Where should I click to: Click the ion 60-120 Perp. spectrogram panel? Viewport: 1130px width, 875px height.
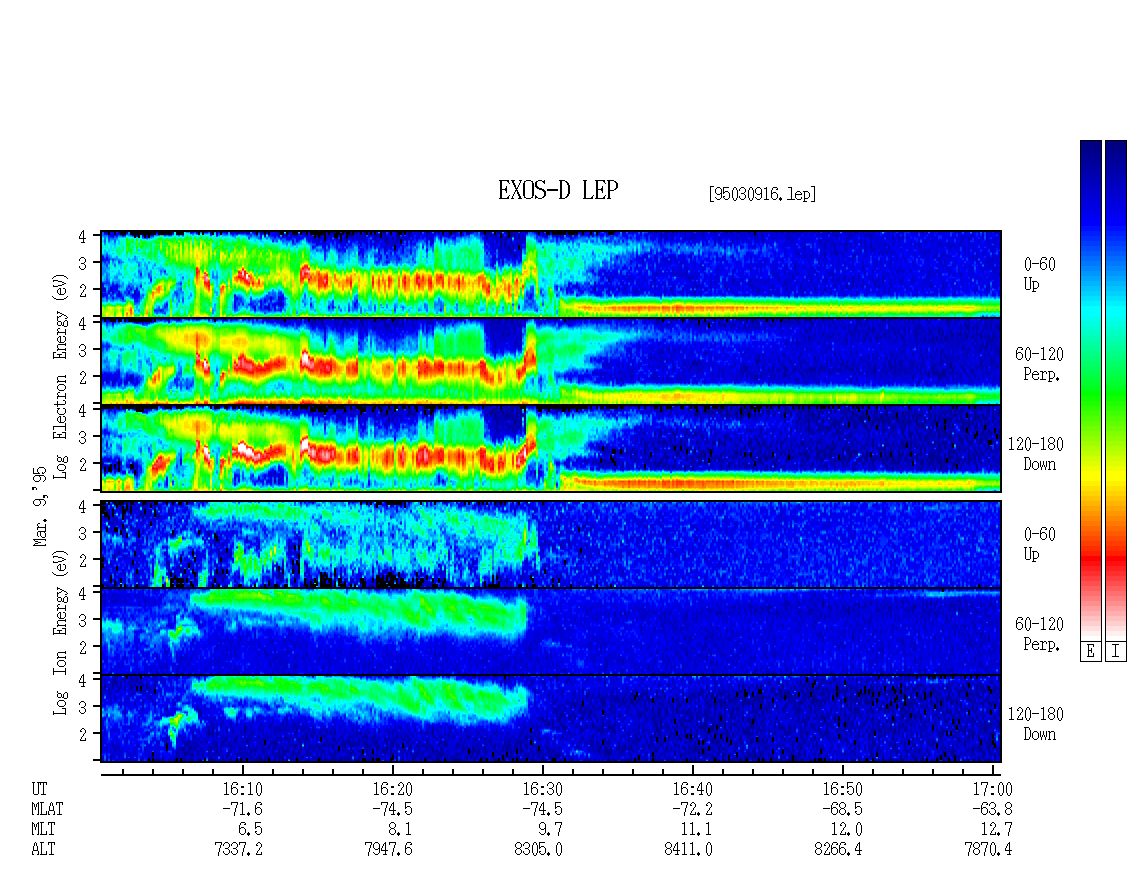551,632
